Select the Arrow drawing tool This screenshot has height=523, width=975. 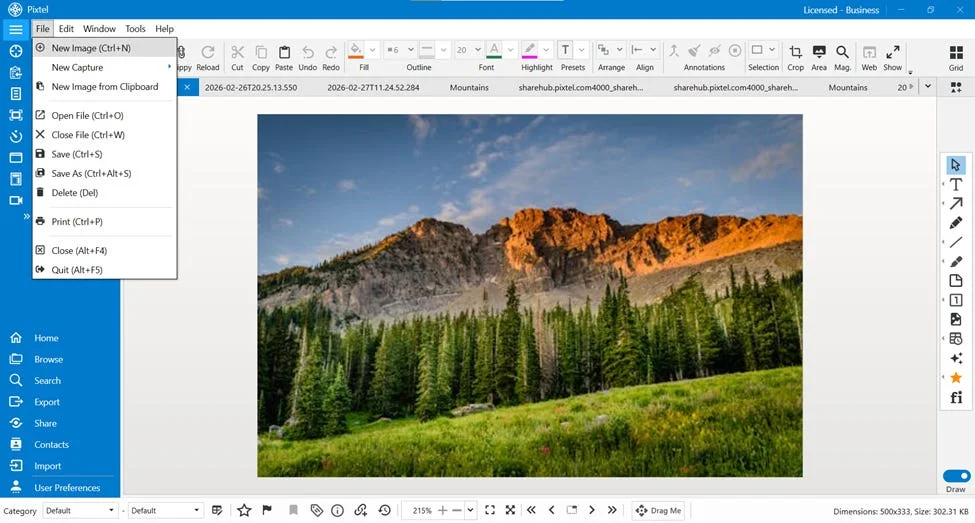[956, 203]
